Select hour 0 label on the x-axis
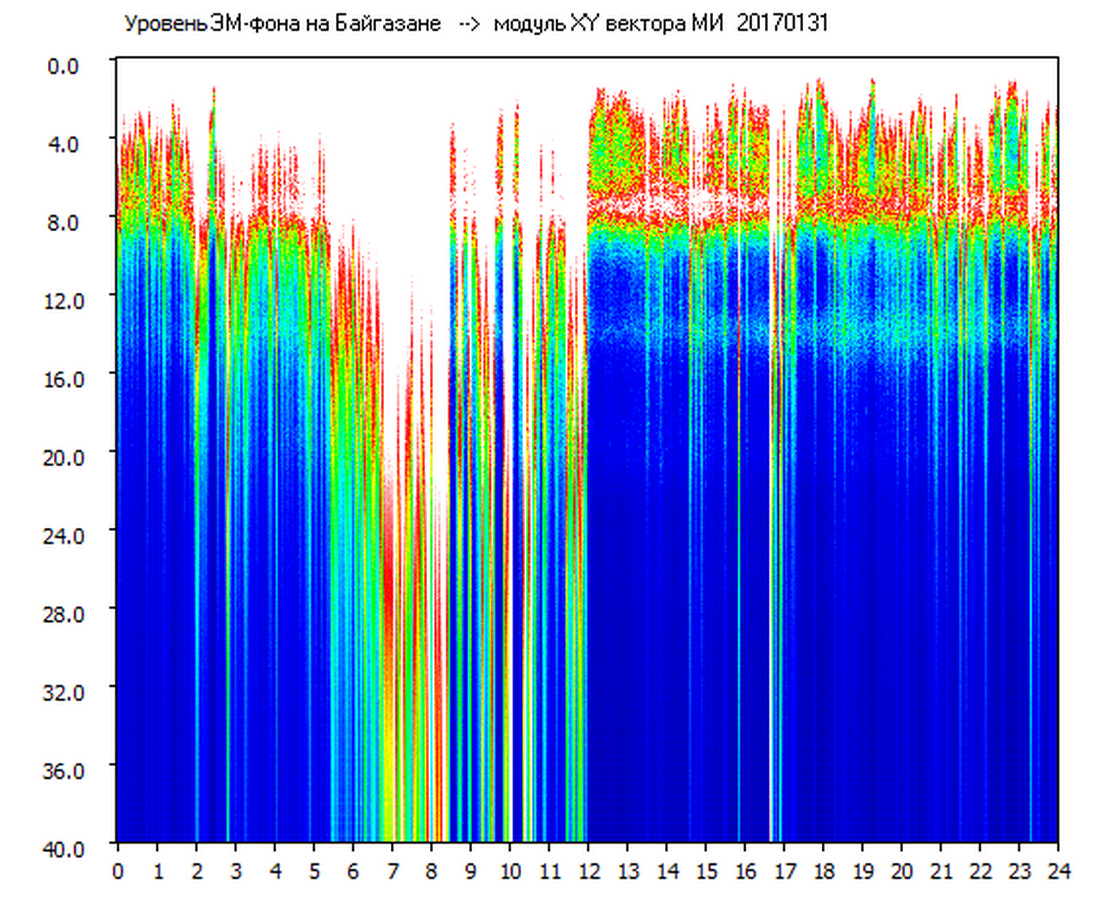The height and width of the screenshot is (900, 1096). [118, 871]
